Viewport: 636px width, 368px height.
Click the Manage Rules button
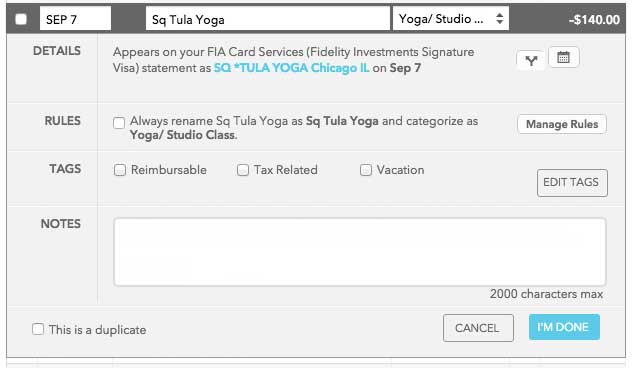pos(562,124)
